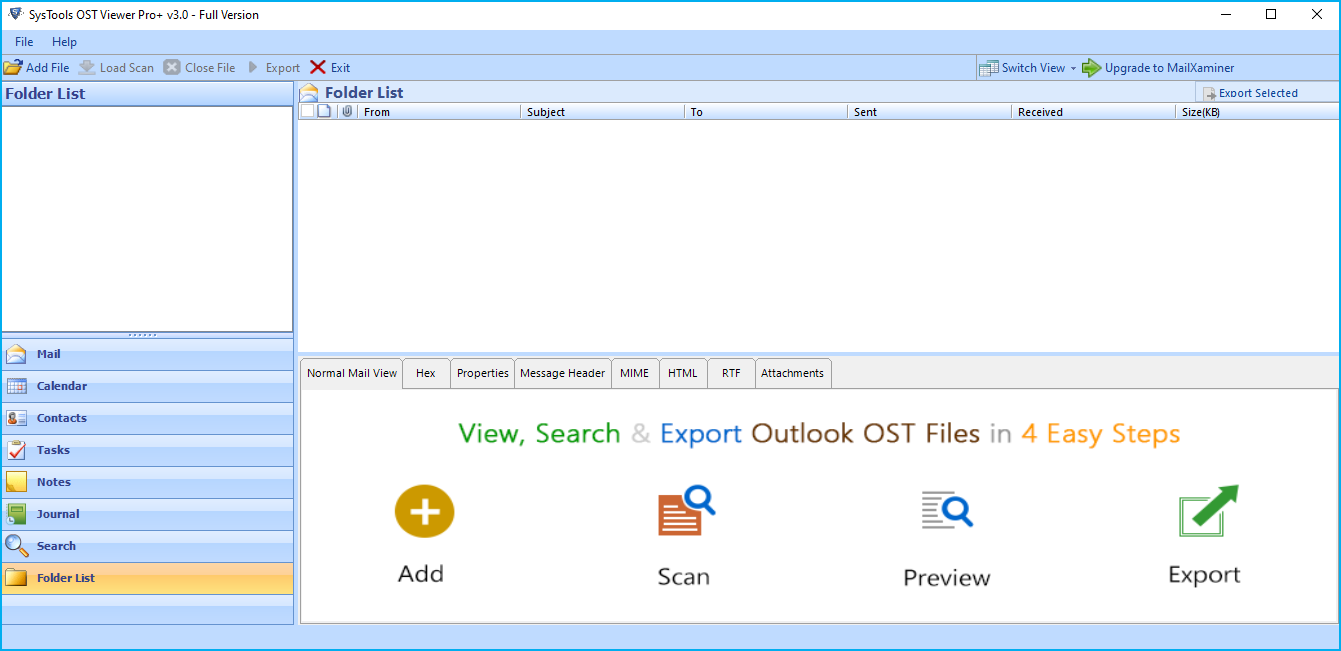Click the 'Scan' caption text
The width and height of the screenshot is (1341, 651).
pos(684,577)
